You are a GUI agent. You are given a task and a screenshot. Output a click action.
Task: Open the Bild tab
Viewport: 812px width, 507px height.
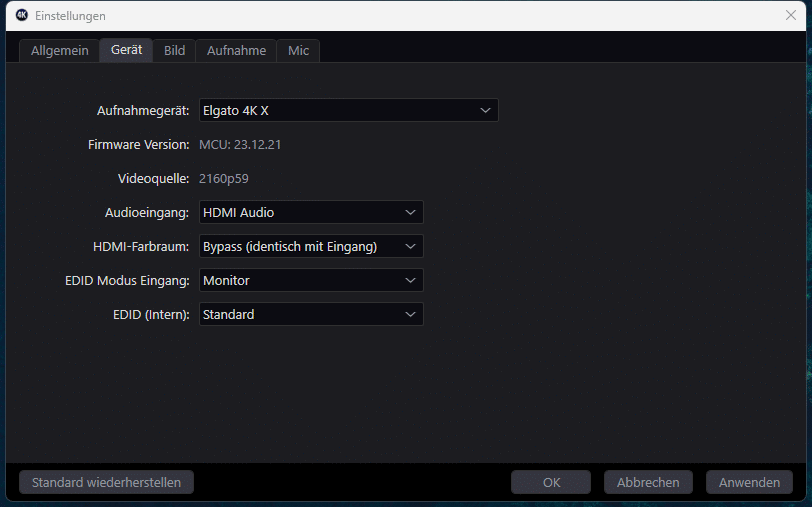[174, 50]
